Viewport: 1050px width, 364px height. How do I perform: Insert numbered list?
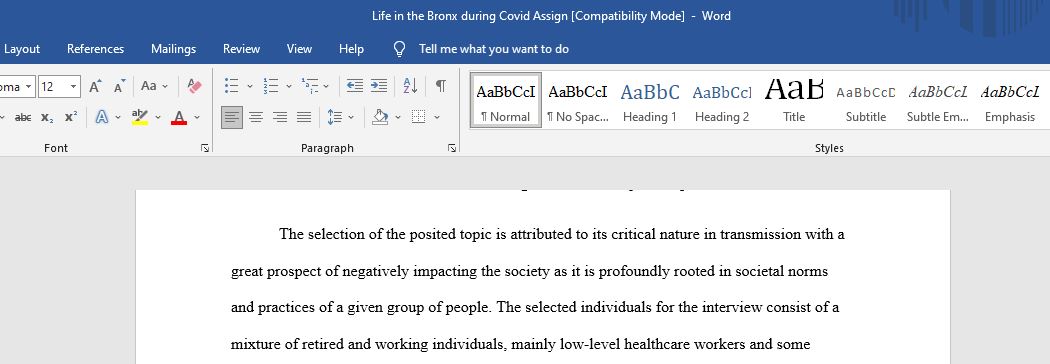tap(271, 86)
